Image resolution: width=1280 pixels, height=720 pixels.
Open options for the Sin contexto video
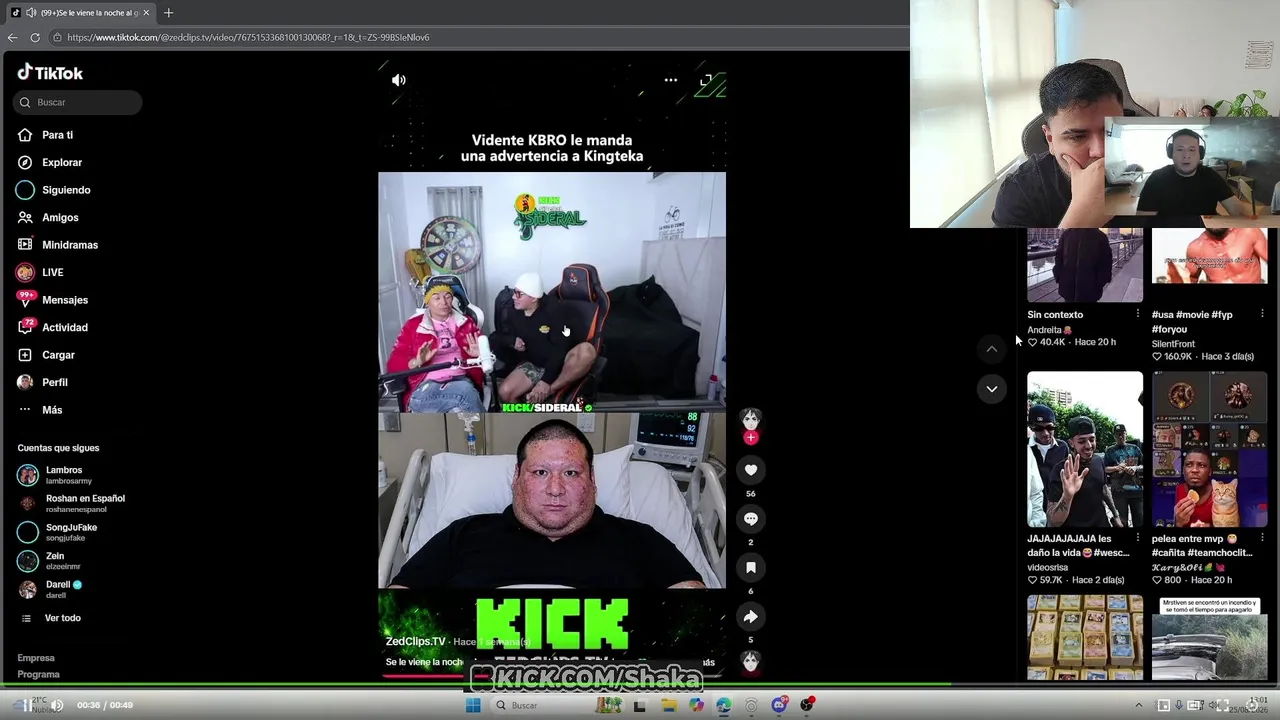(x=1137, y=314)
